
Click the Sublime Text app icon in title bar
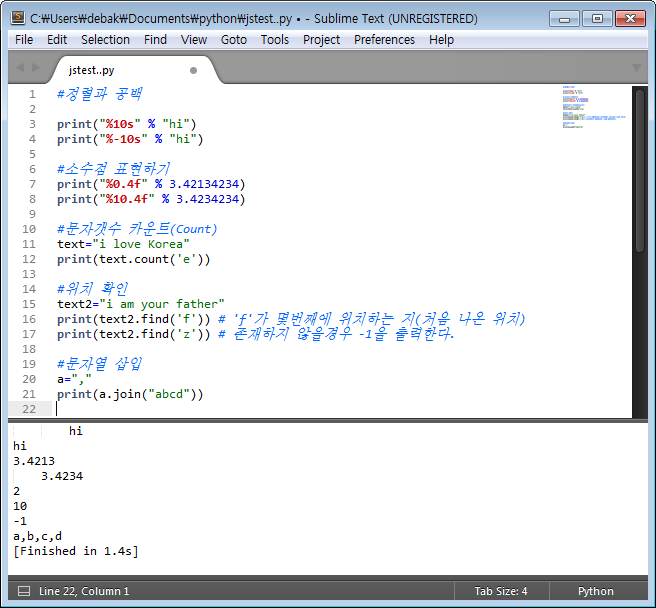click(18, 18)
